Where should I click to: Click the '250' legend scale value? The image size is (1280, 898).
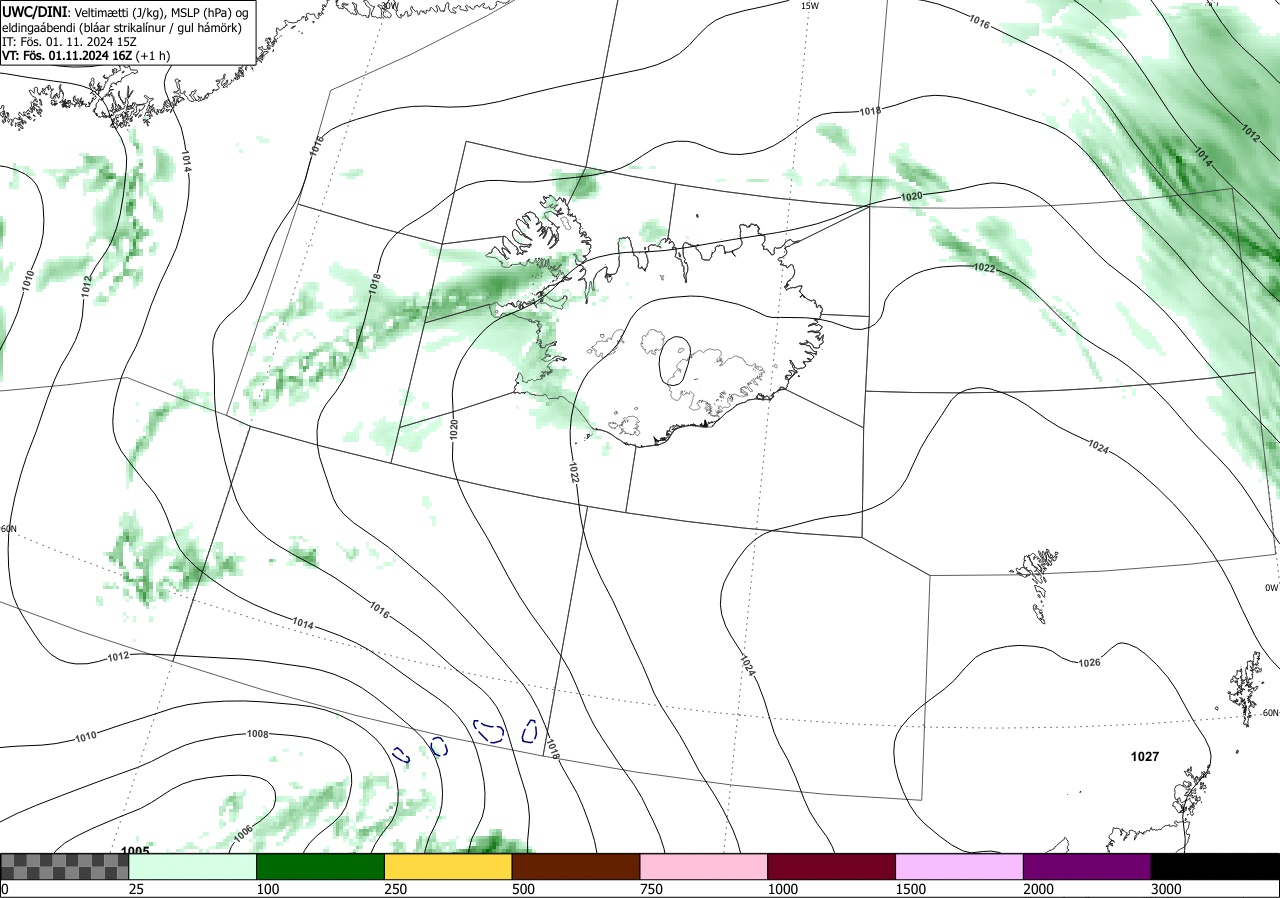pos(396,889)
